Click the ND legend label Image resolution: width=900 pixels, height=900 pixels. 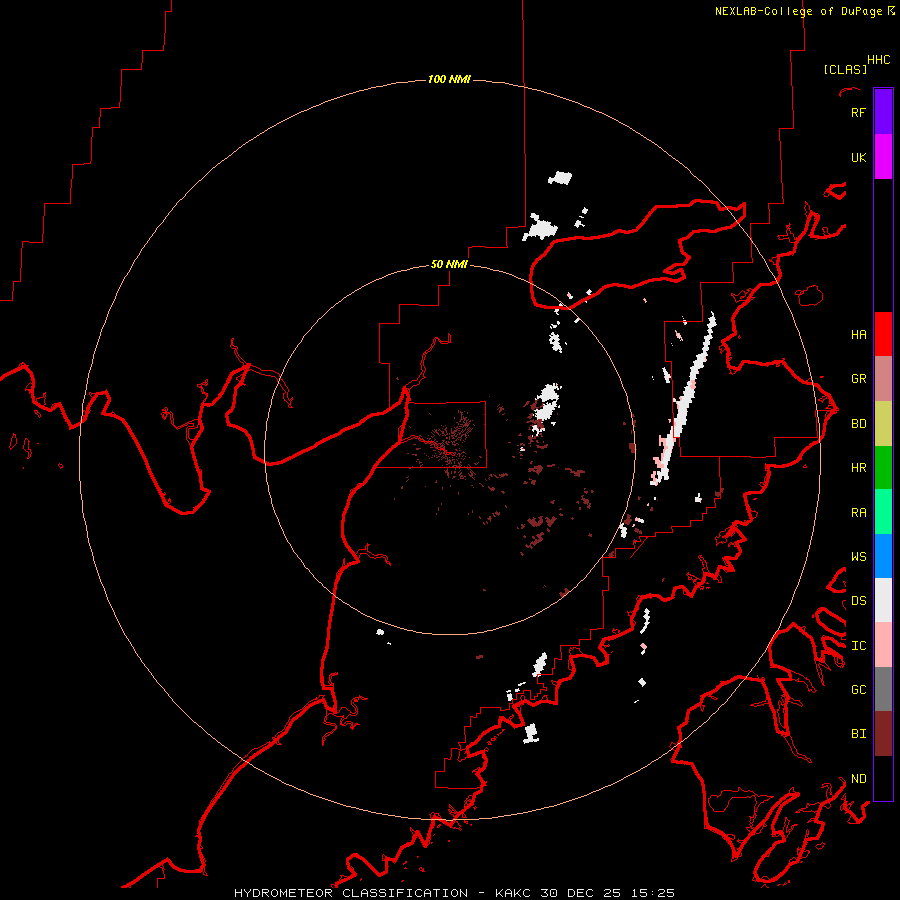click(858, 779)
